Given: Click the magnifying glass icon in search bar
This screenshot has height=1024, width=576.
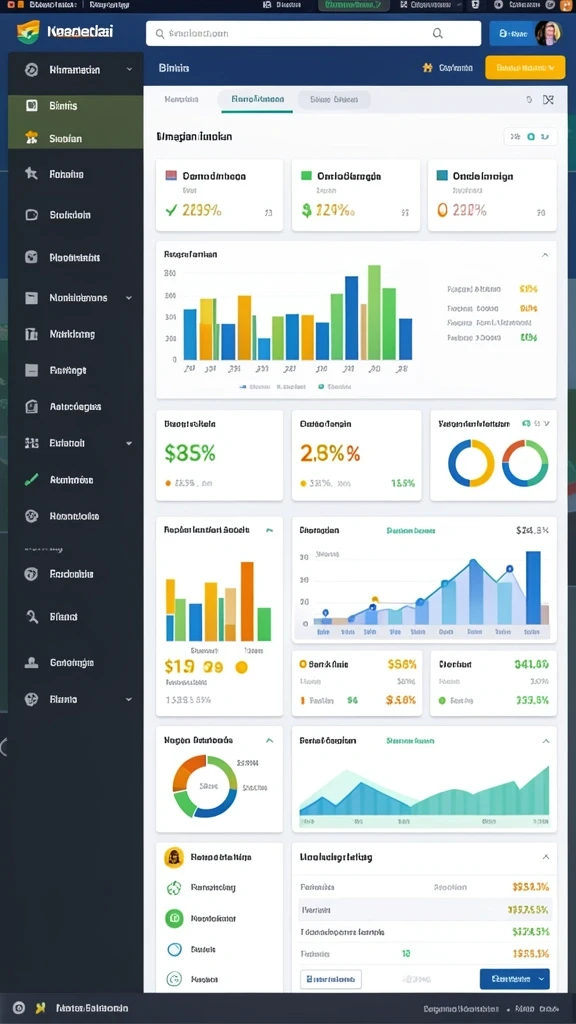Looking at the screenshot, I should pyautogui.click(x=438, y=34).
